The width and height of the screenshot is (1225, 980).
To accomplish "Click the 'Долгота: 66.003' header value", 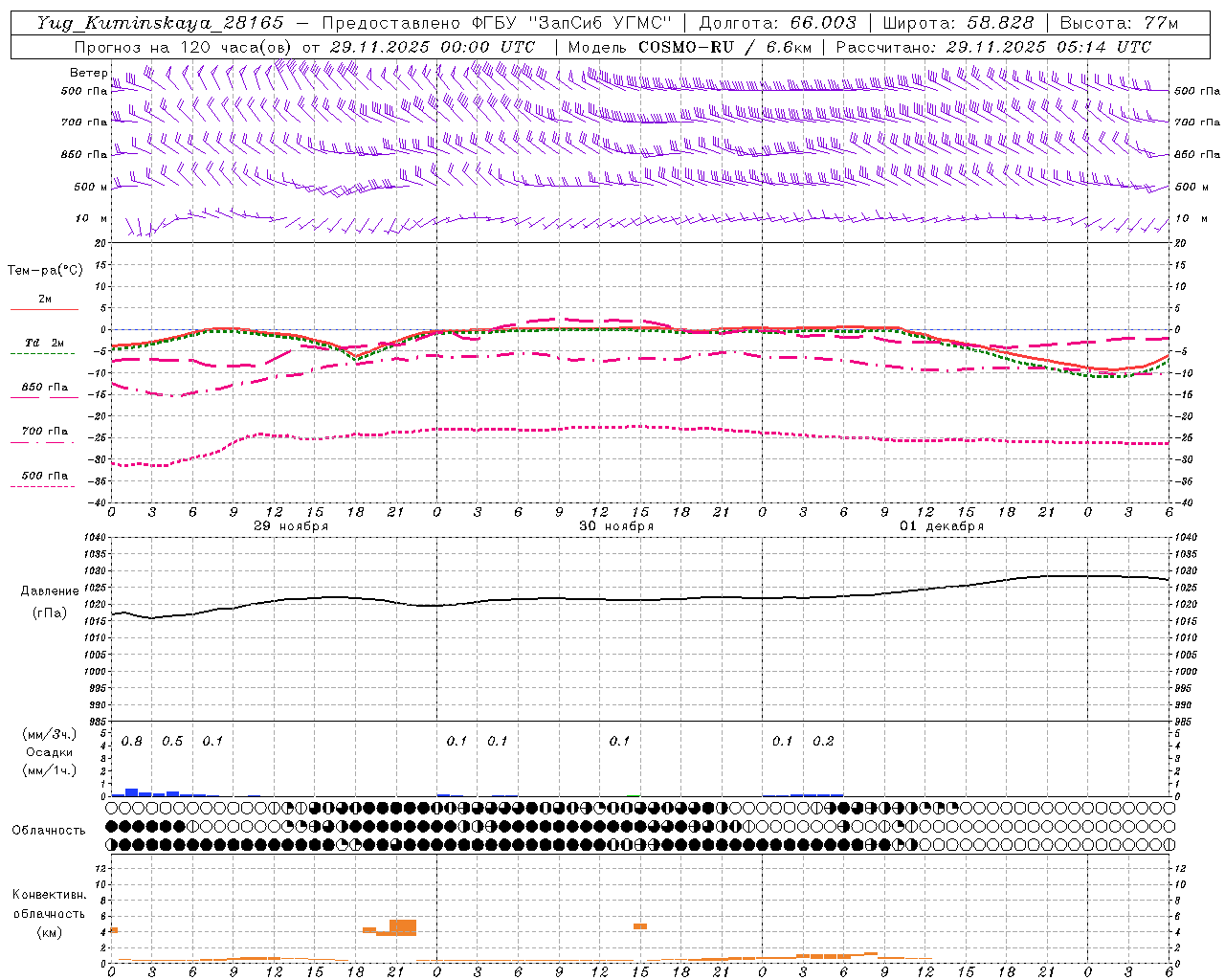I will [x=777, y=23].
